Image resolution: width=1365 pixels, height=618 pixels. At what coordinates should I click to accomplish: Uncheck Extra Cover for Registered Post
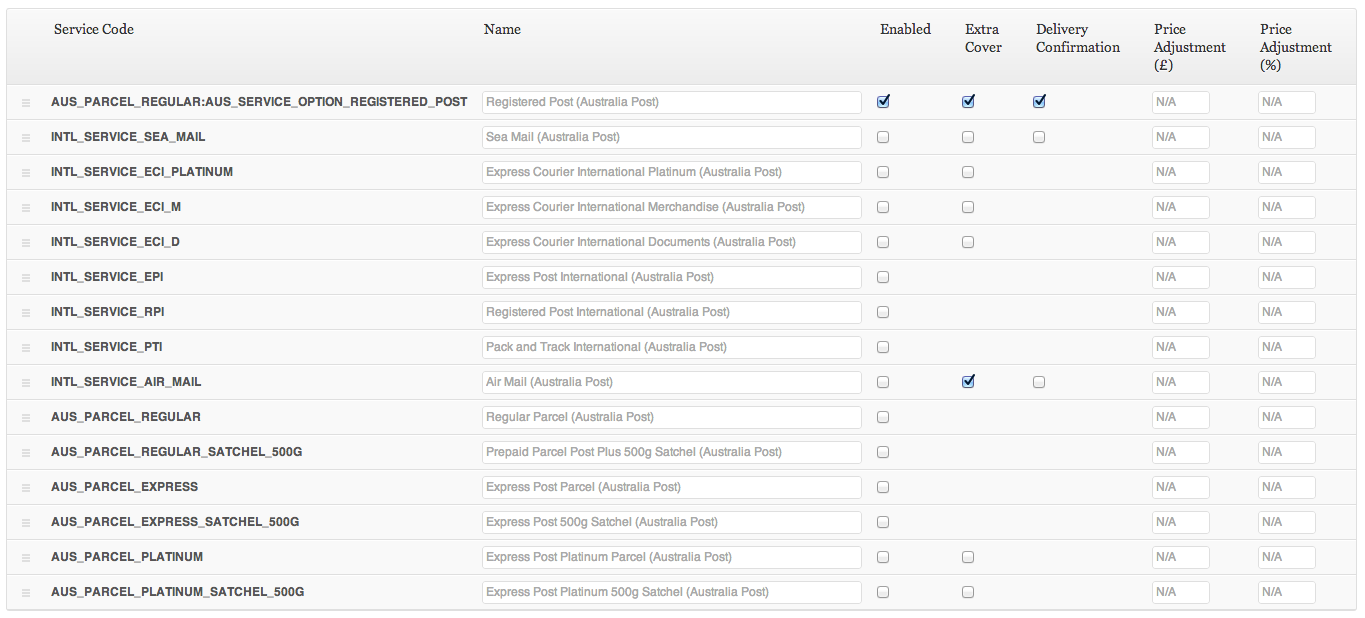[968, 101]
